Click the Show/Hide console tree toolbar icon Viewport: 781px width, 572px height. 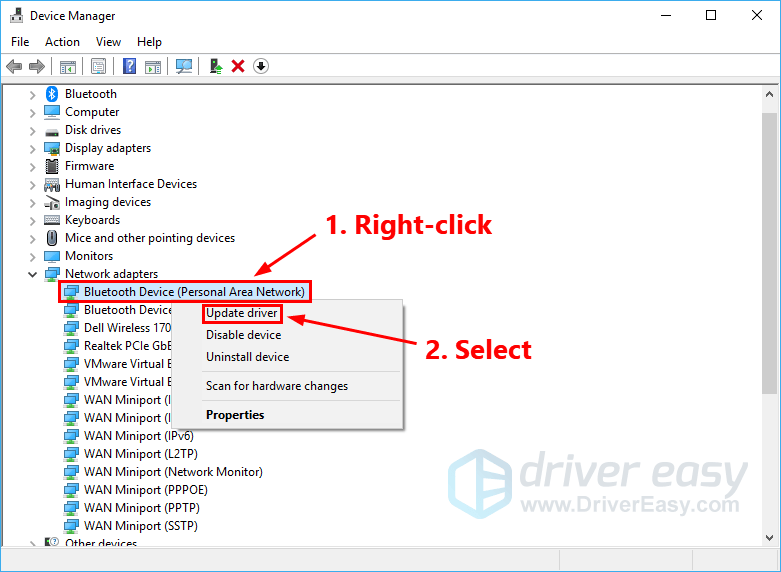68,66
